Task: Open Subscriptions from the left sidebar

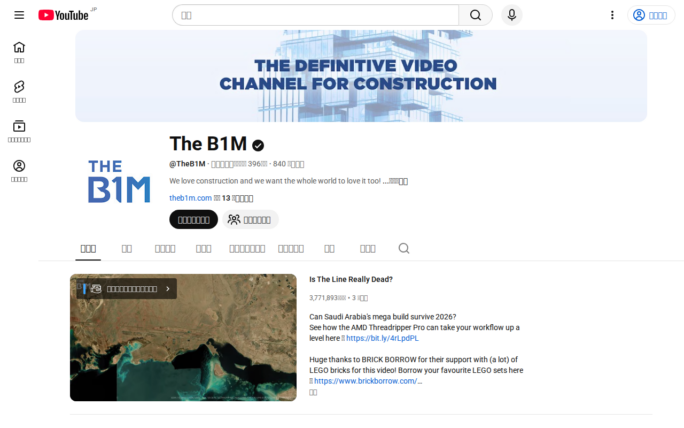Action: coord(19,130)
